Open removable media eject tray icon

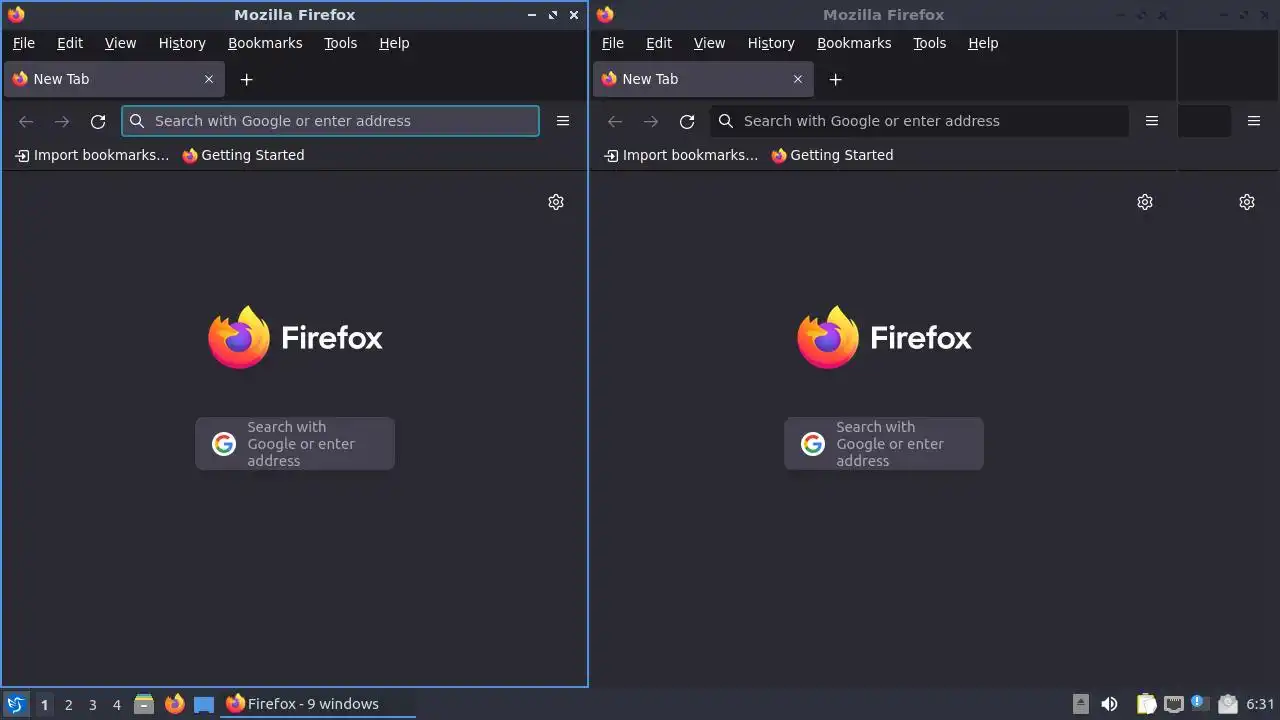1081,704
